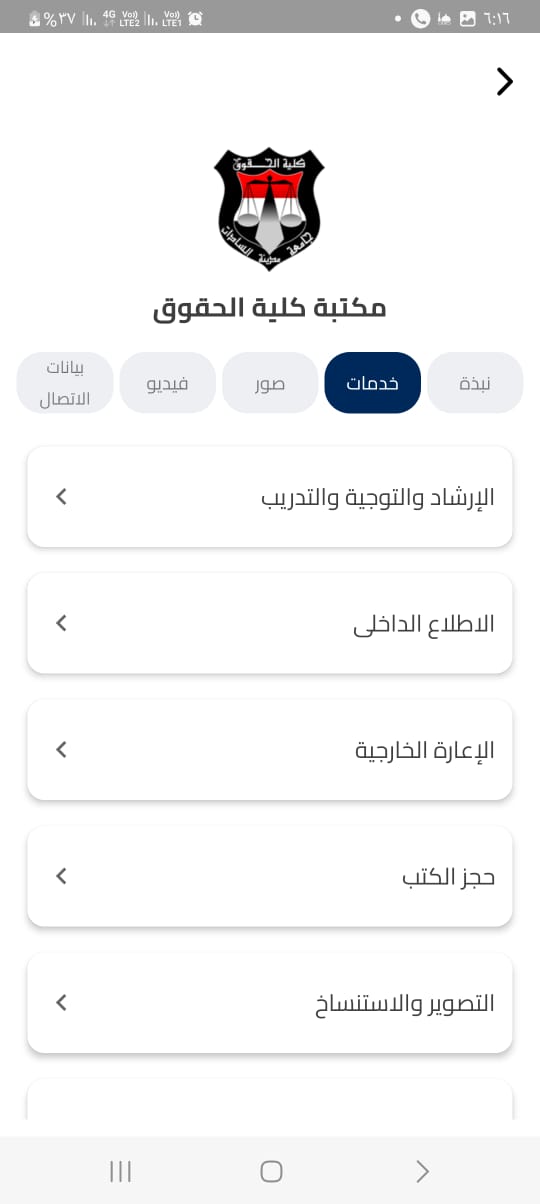Tap the alarm clock status bar icon
This screenshot has height=1204, width=540.
[x=195, y=18]
